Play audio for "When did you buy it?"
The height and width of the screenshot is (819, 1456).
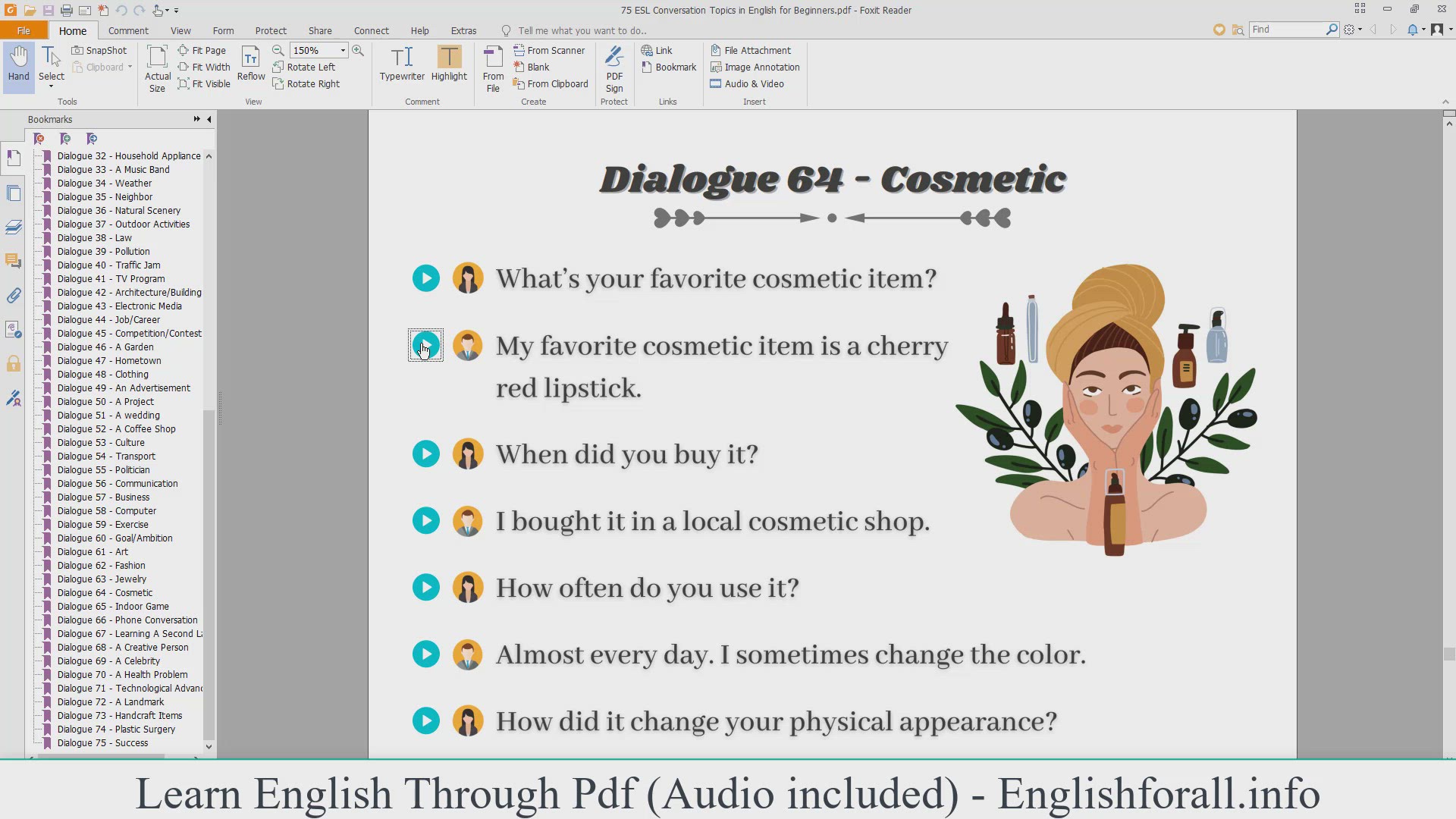(x=425, y=454)
